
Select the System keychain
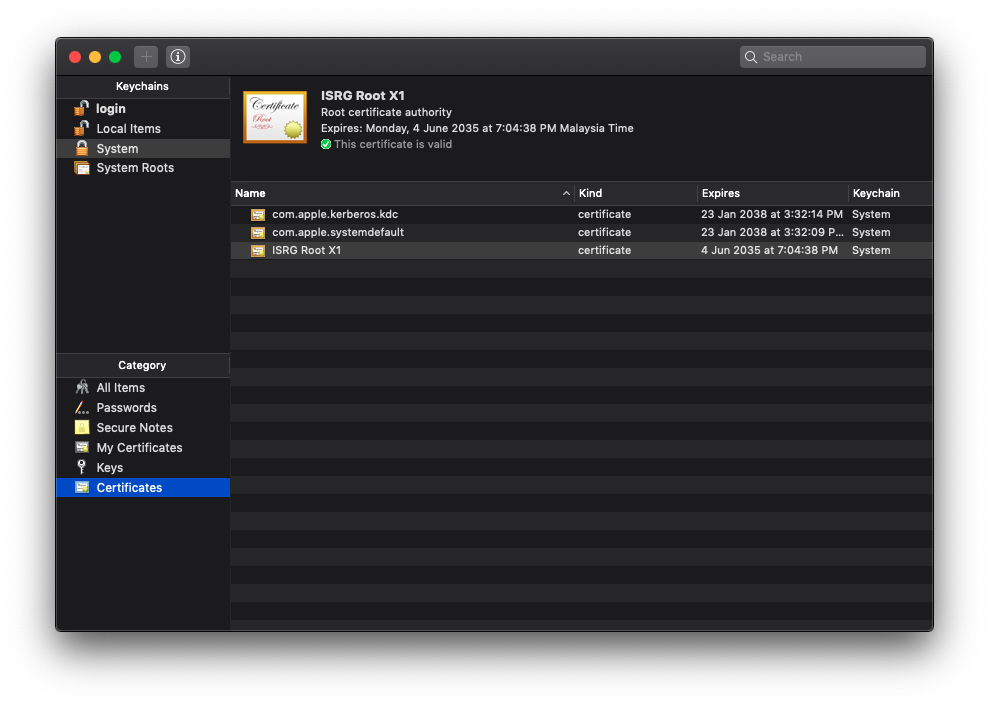[x=117, y=149]
